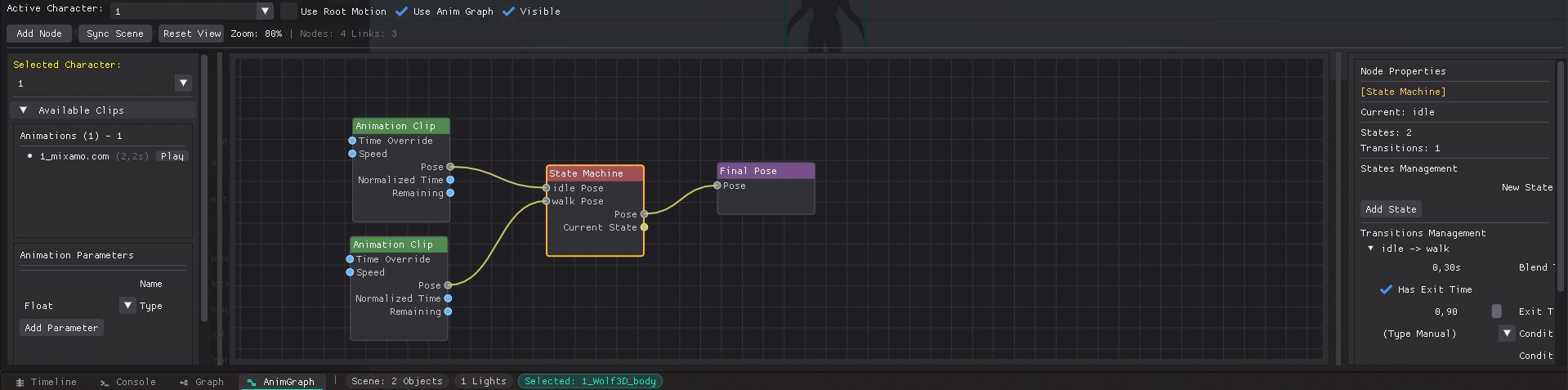Click the State Machine idle Pose input pin
The width and height of the screenshot is (1568, 390).
click(547, 188)
